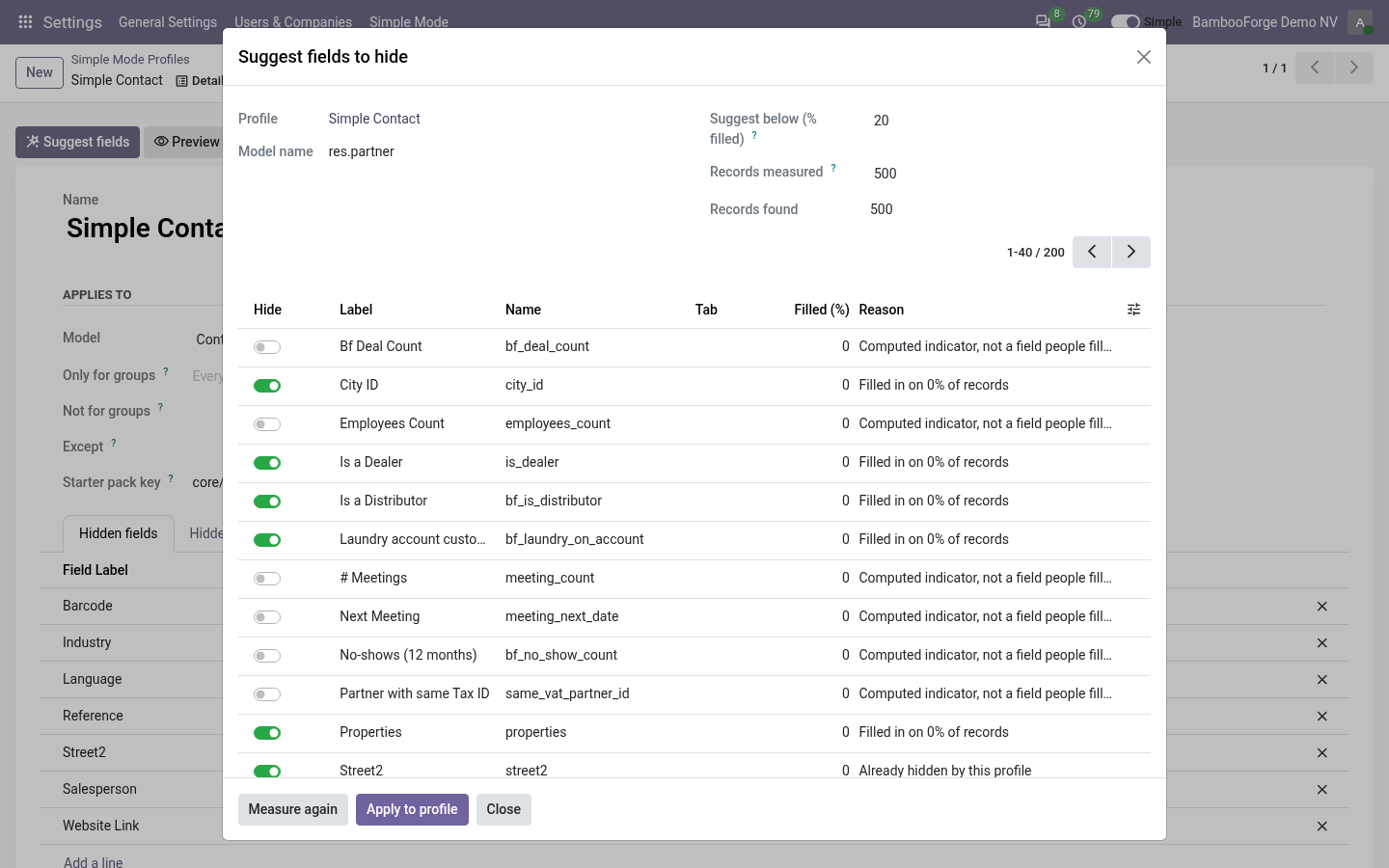This screenshot has height=868, width=1389.
Task: Sort by Filled (%) column header
Action: pyautogui.click(x=822, y=310)
